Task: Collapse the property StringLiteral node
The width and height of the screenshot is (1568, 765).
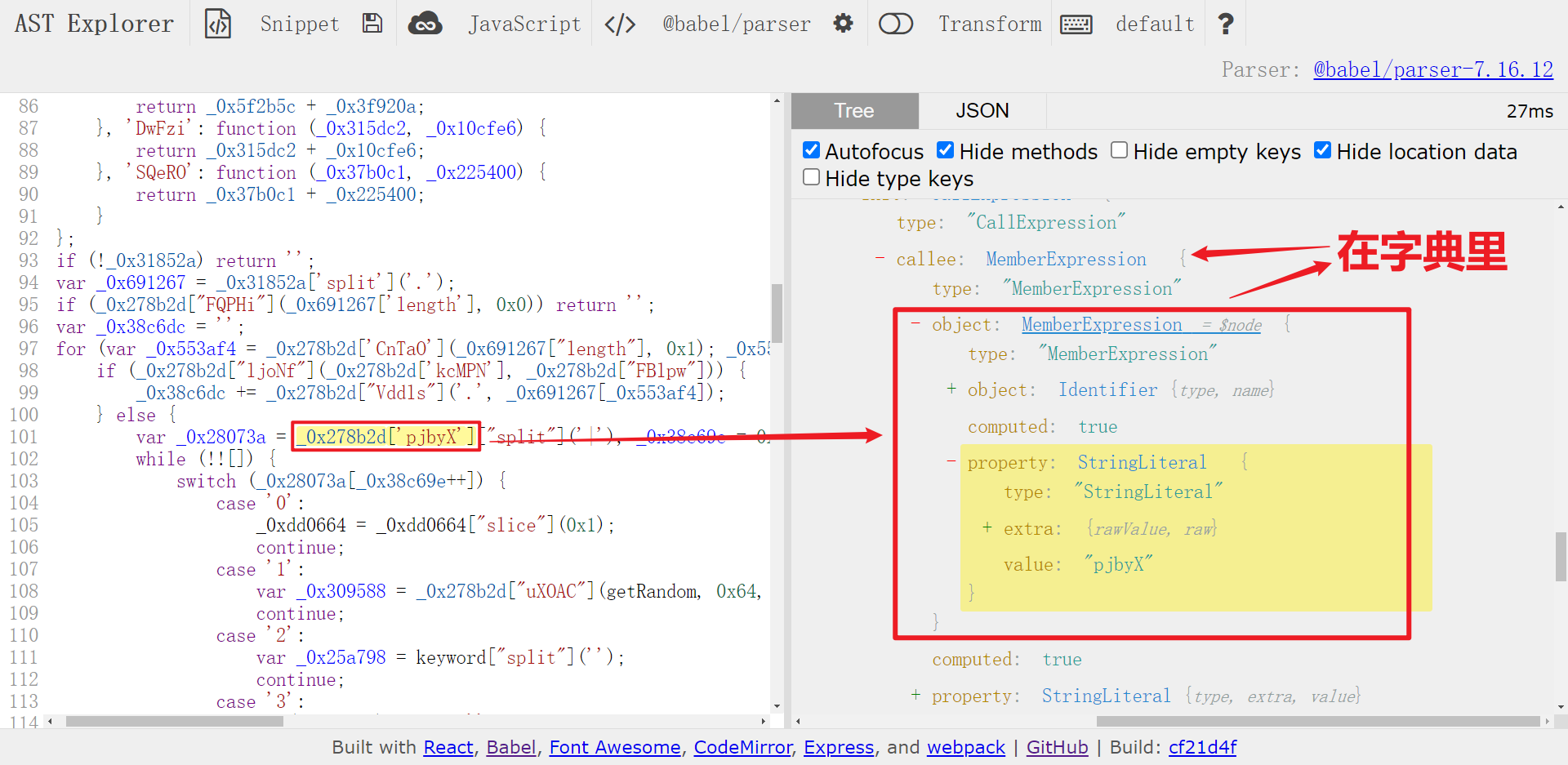Action: tap(951, 461)
